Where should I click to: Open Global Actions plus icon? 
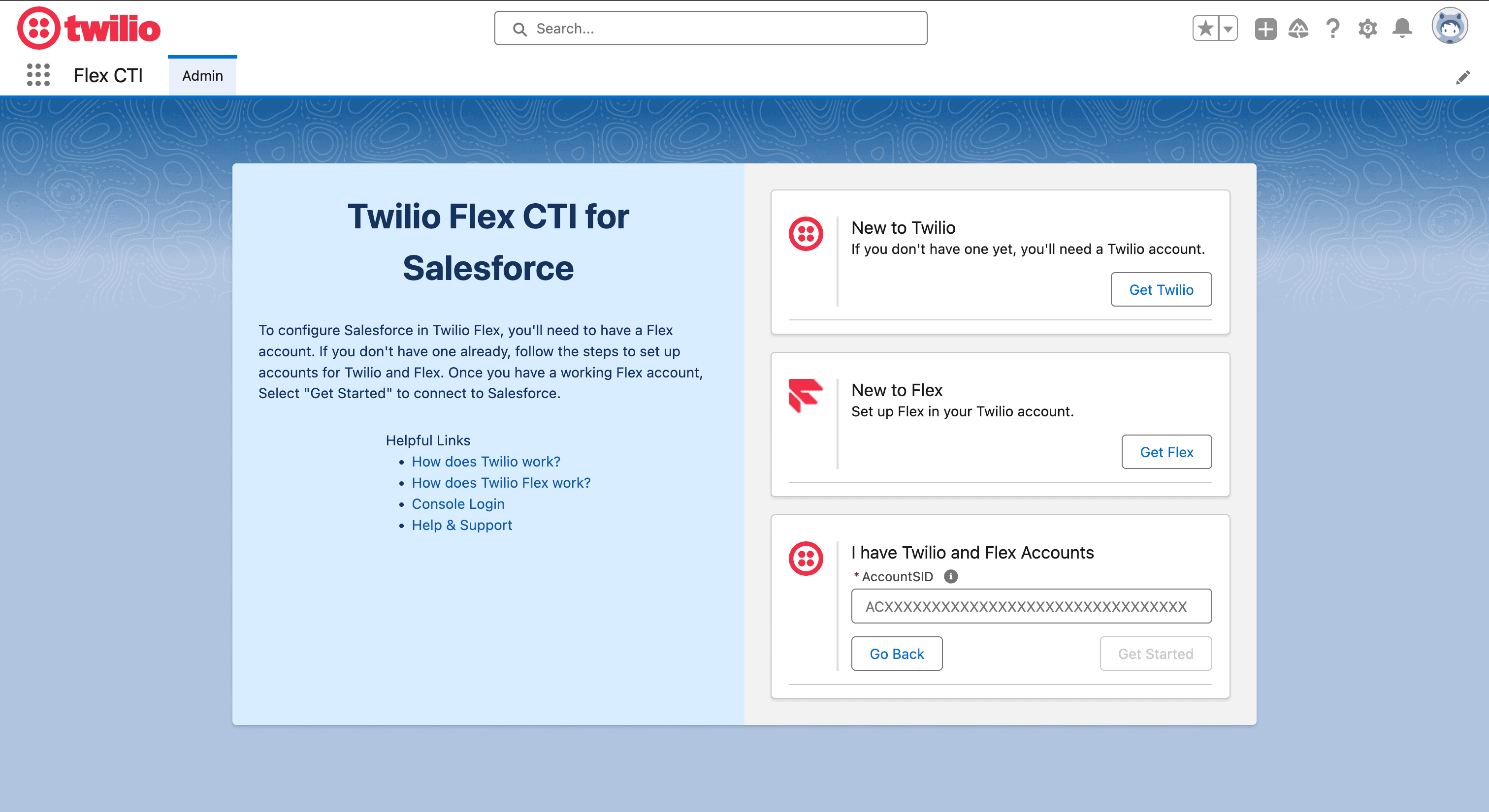pyautogui.click(x=1265, y=29)
